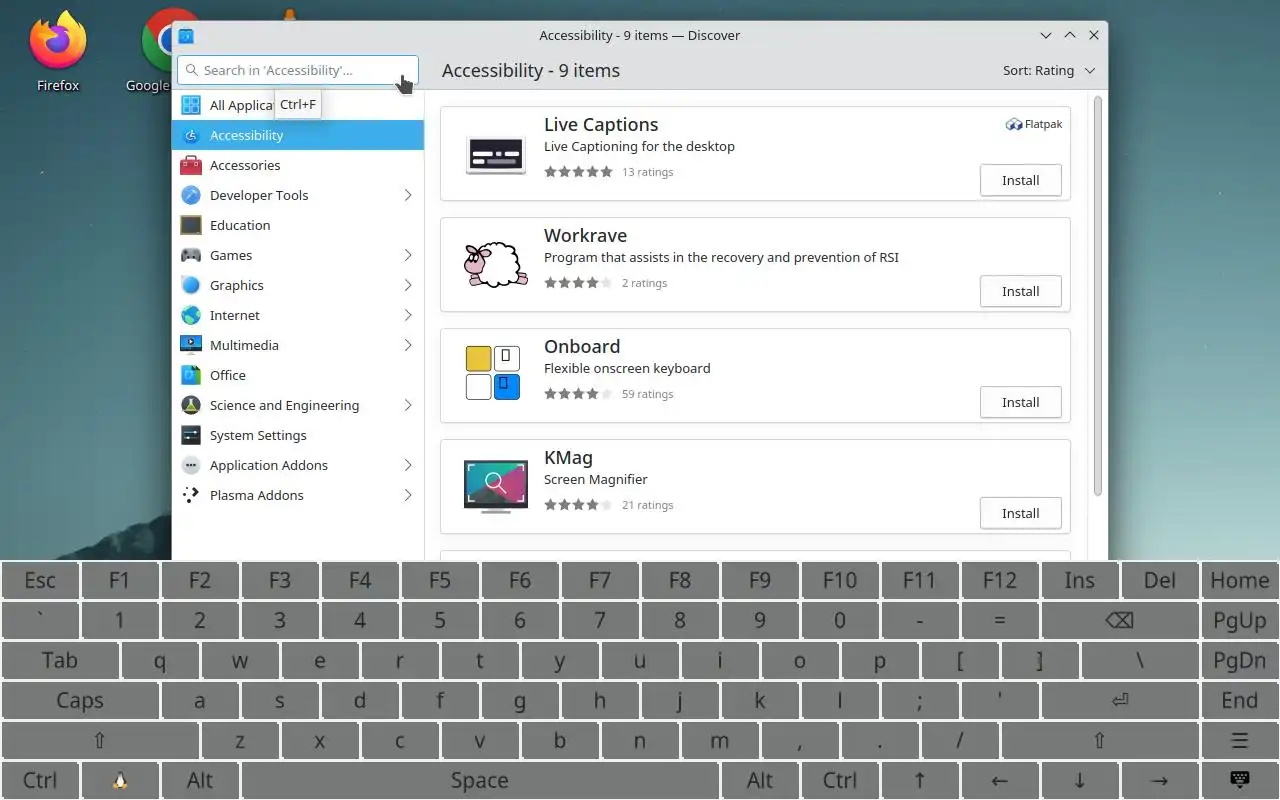Toggle the Caps key on virtual keyboard
The height and width of the screenshot is (800, 1280).
[x=80, y=701]
